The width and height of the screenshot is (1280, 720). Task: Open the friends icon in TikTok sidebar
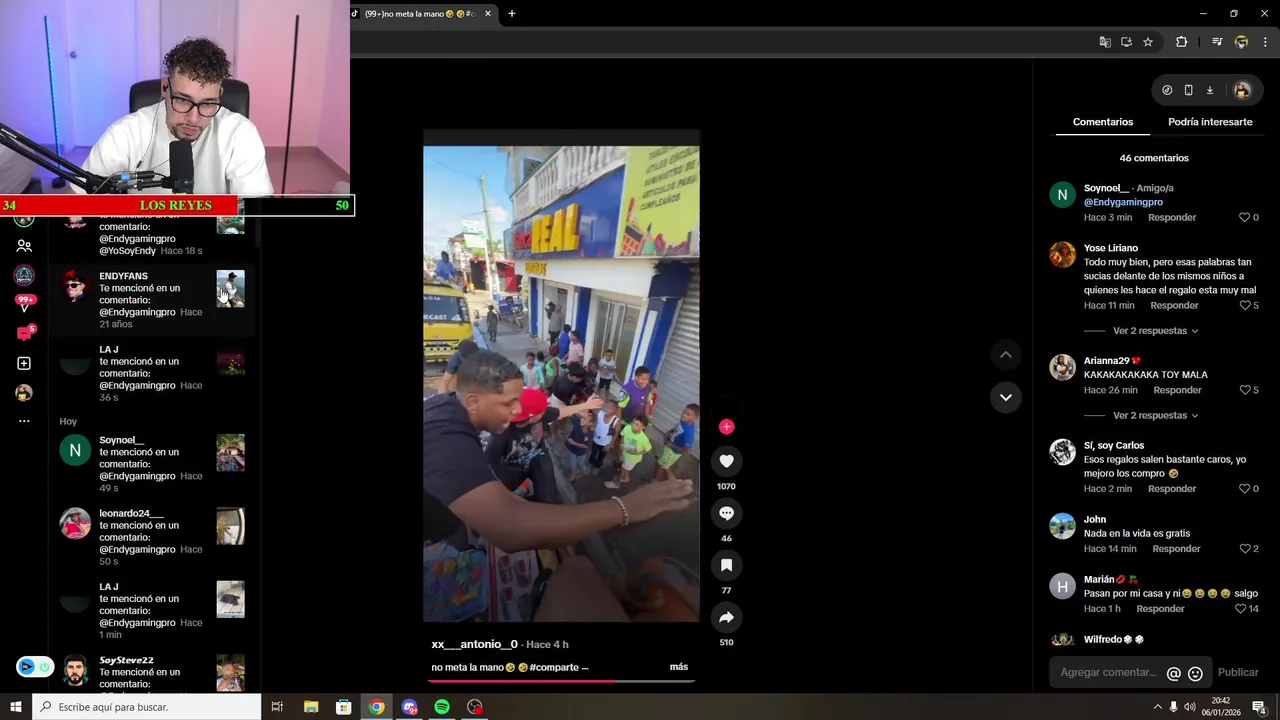point(24,246)
